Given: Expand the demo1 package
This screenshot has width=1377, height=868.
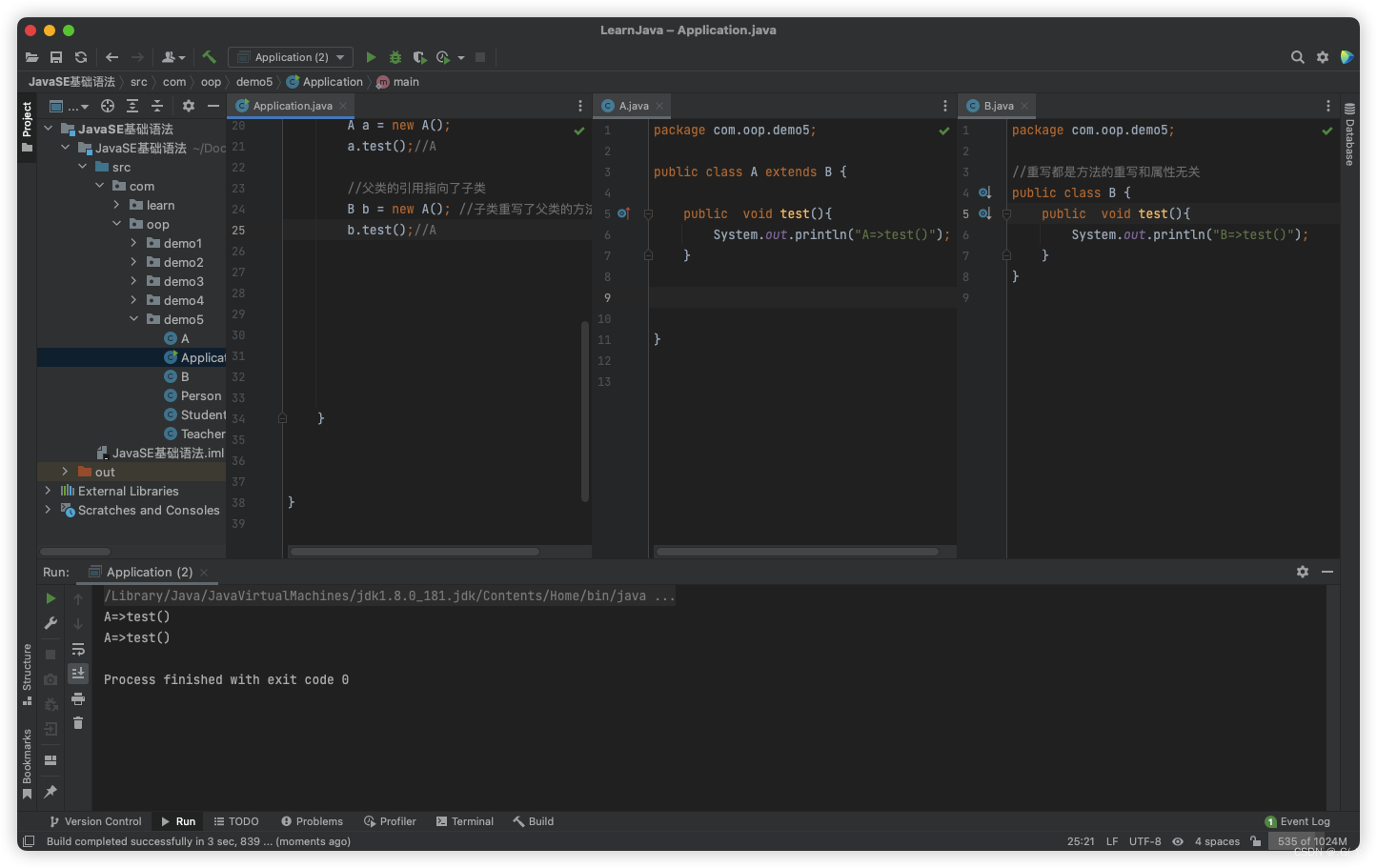Looking at the screenshot, I should pyautogui.click(x=134, y=243).
